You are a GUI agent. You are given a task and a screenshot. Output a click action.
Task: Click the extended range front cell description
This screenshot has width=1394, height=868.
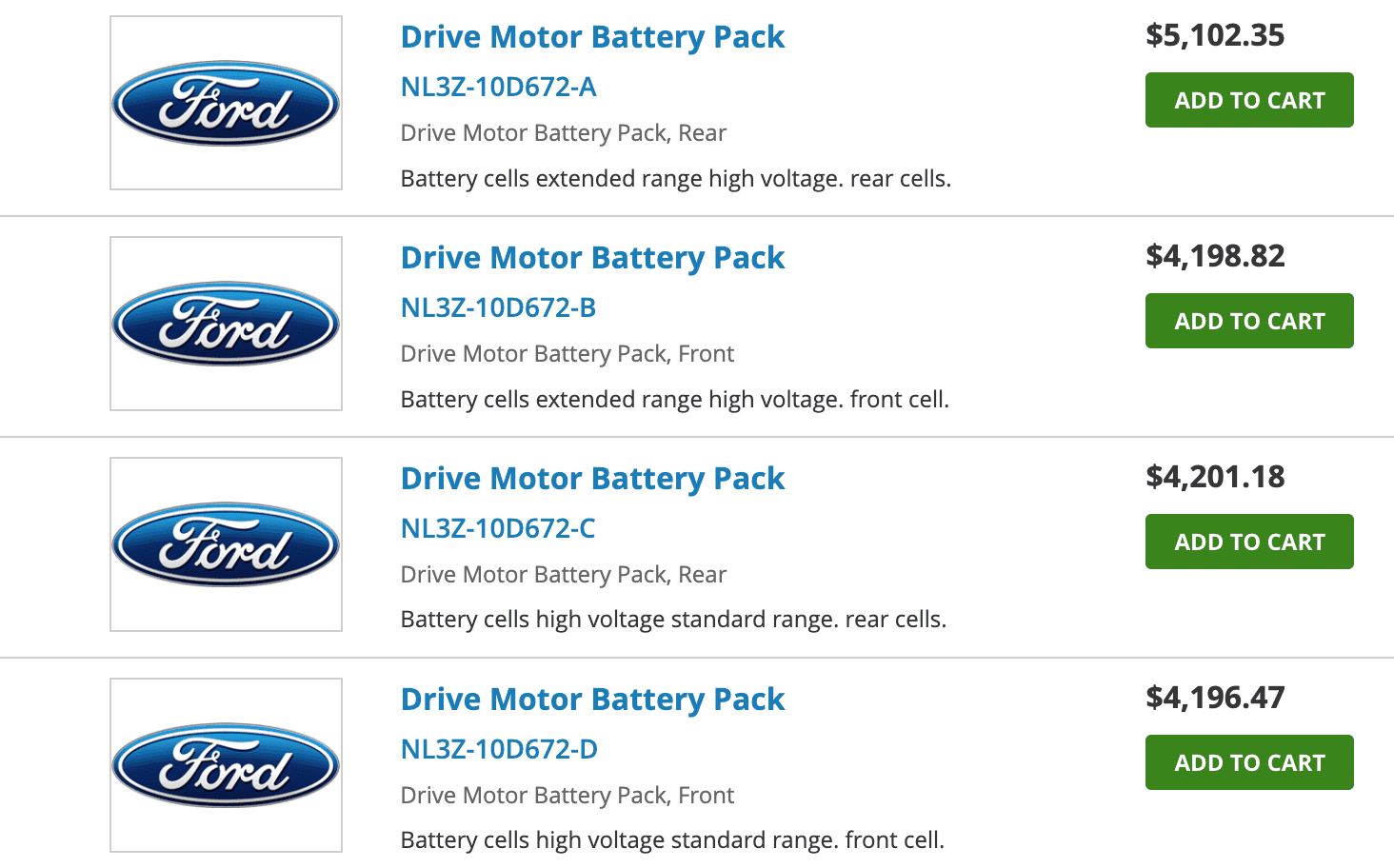[674, 399]
